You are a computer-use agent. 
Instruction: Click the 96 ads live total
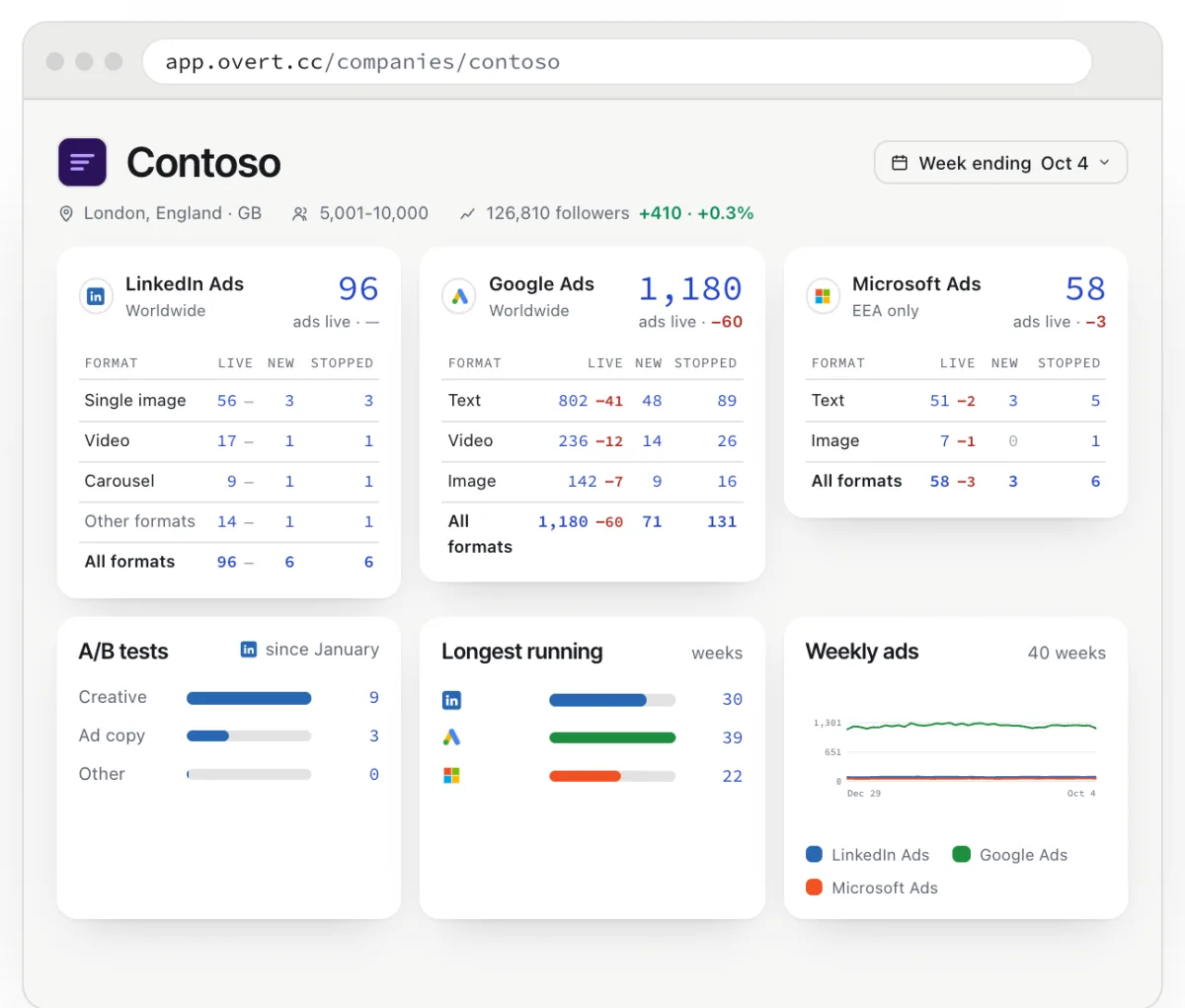(x=358, y=288)
